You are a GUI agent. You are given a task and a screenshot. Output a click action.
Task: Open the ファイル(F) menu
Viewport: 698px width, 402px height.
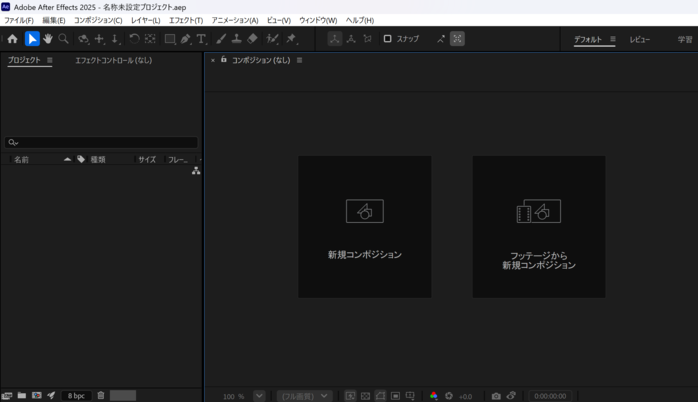coord(19,20)
